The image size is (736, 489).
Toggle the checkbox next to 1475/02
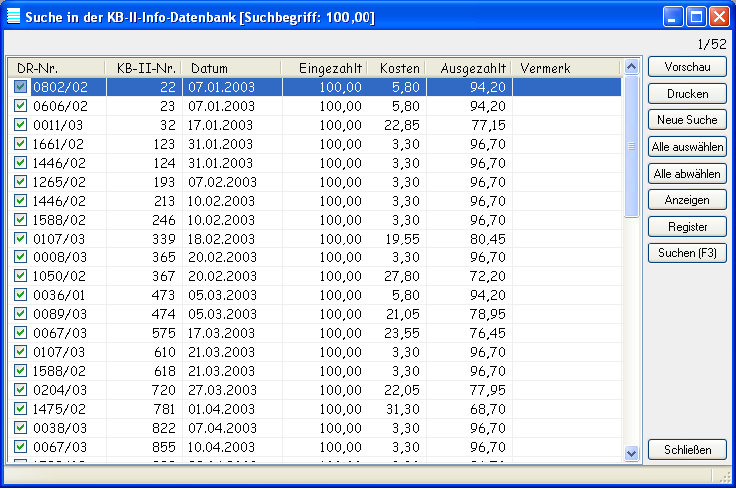(x=21, y=408)
